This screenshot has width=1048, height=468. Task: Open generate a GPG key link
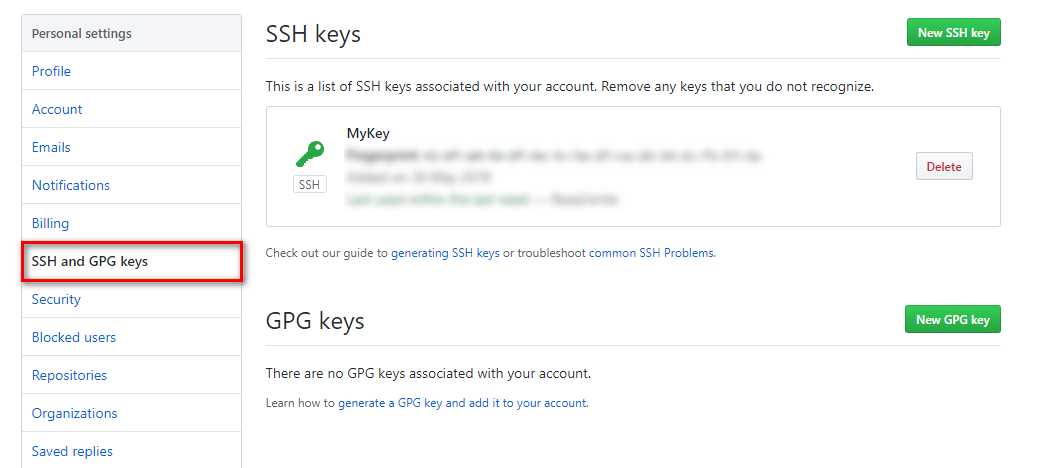coord(463,403)
